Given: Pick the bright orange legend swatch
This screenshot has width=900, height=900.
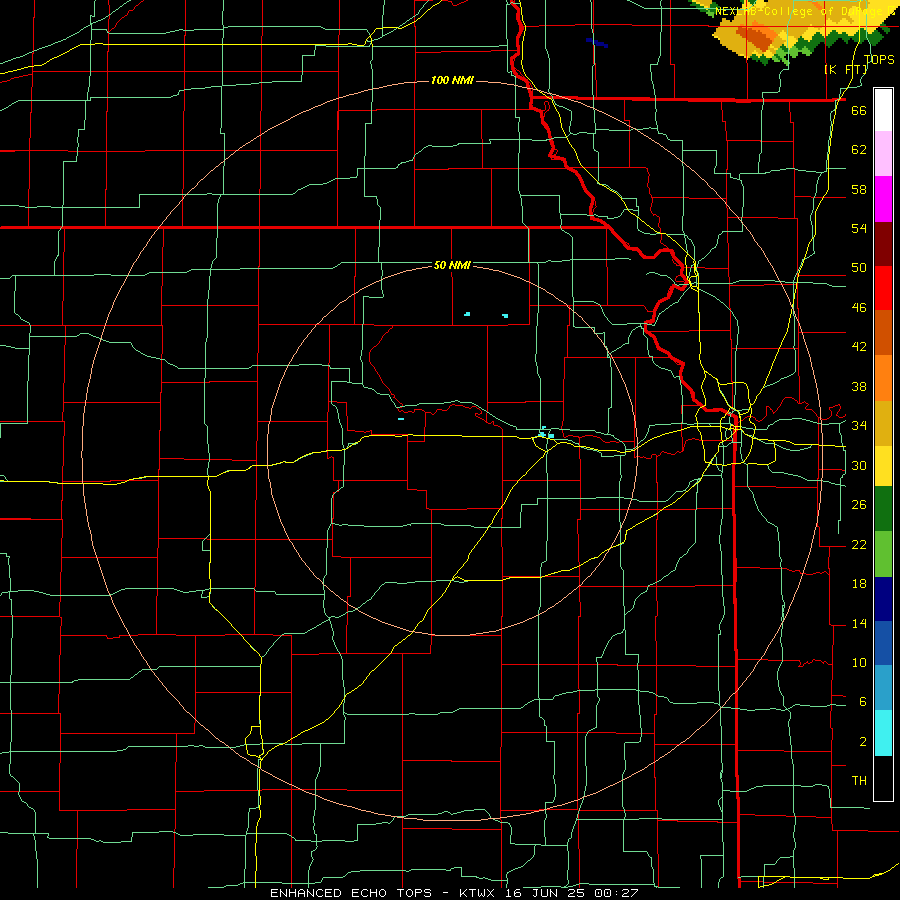Looking at the screenshot, I should [x=883, y=378].
